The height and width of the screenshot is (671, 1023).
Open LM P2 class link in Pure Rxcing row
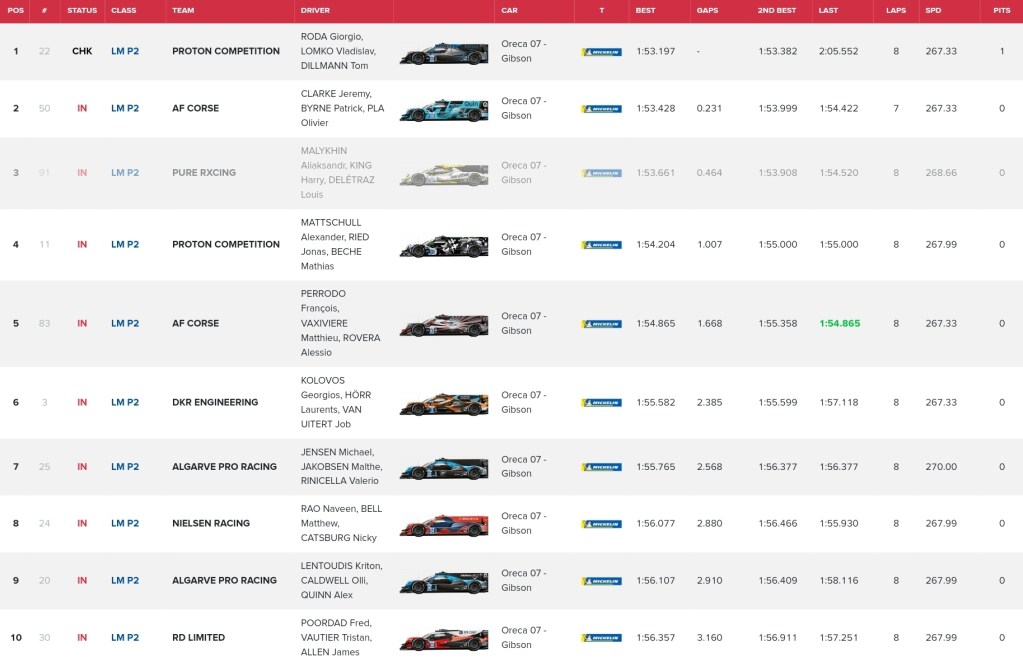coord(125,173)
